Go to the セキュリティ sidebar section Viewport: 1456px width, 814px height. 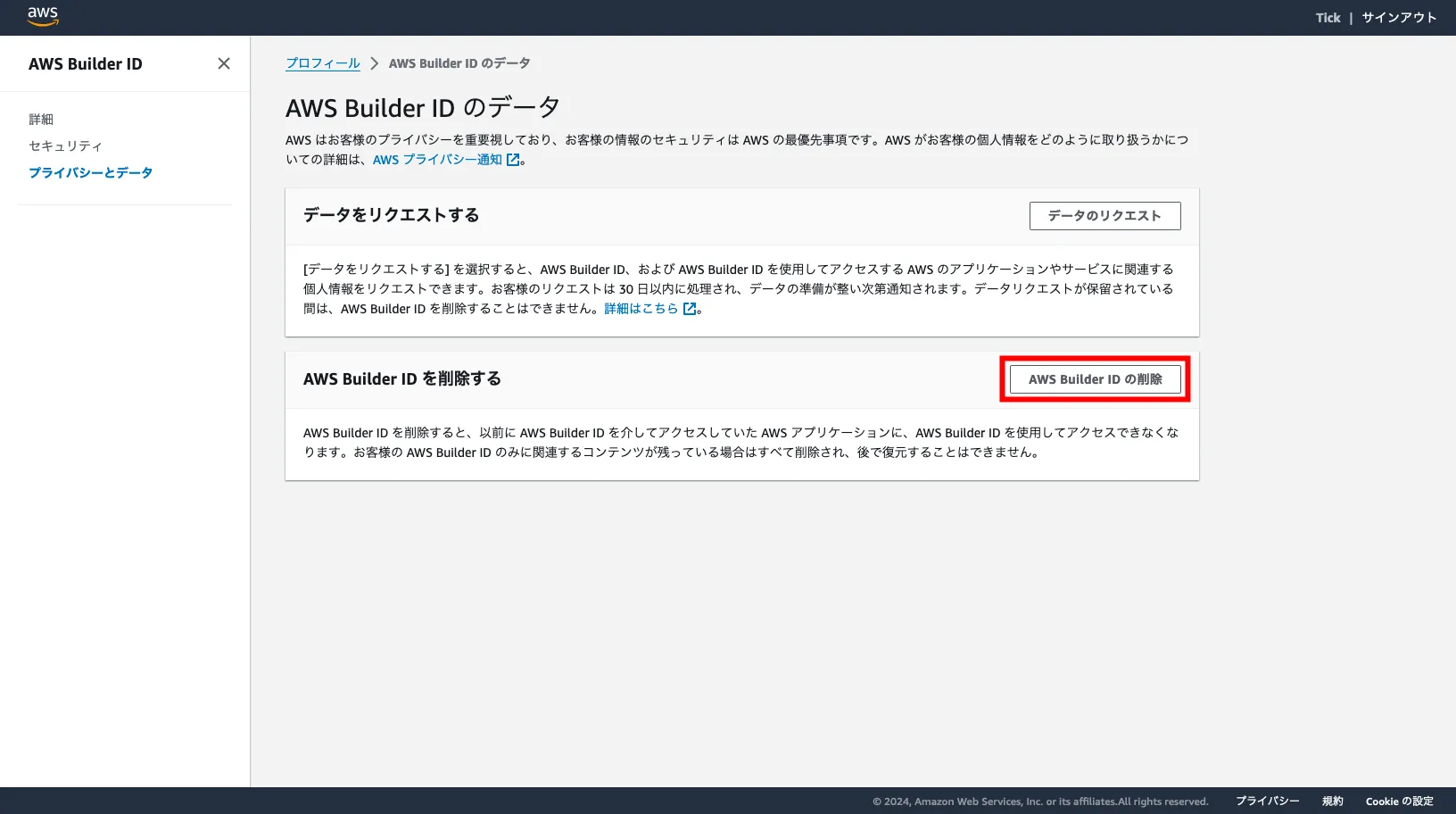point(65,145)
